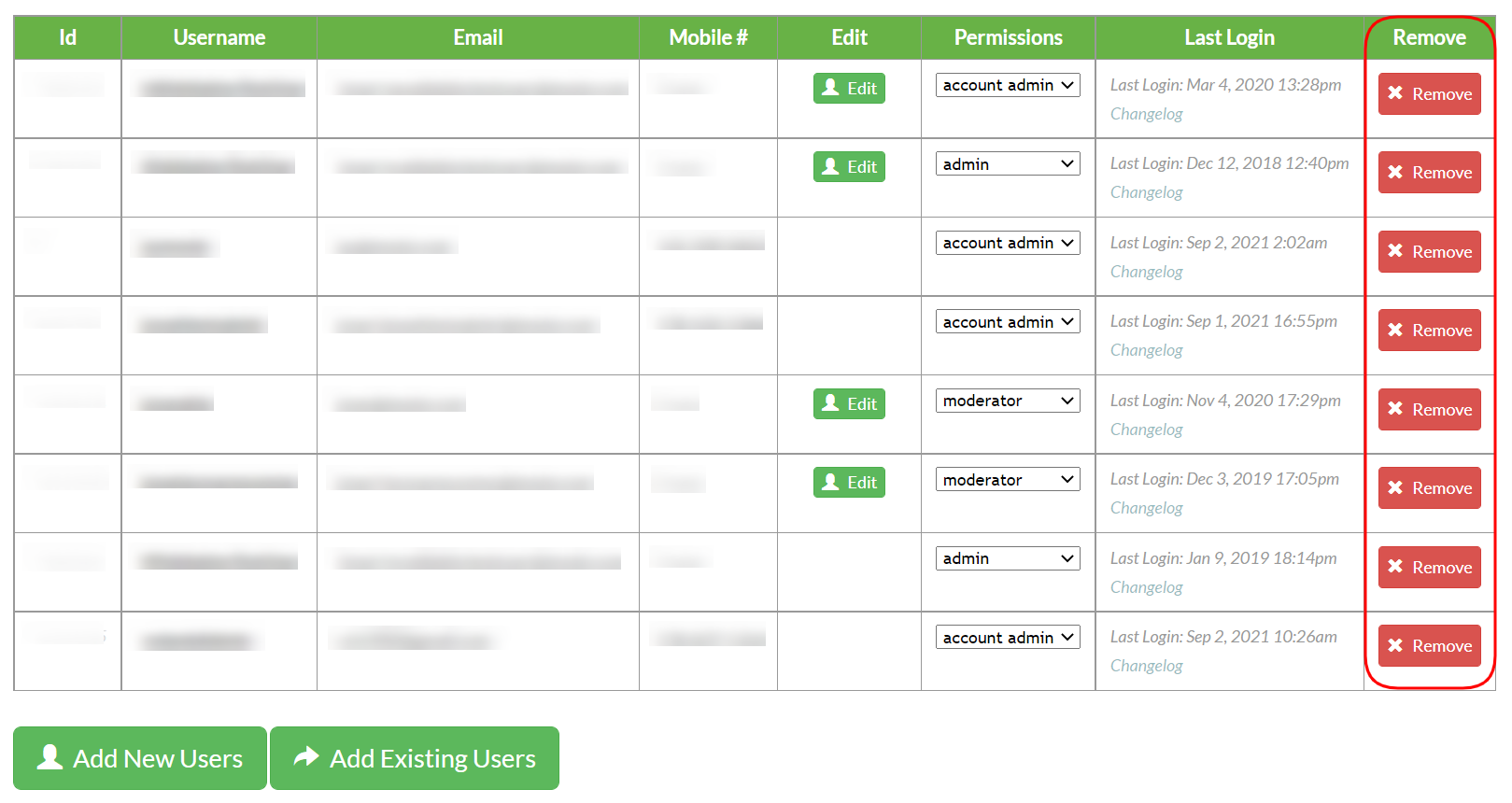The image size is (1512, 803).
Task: Remove user with Jan 9, 2019 login
Action: click(x=1429, y=568)
